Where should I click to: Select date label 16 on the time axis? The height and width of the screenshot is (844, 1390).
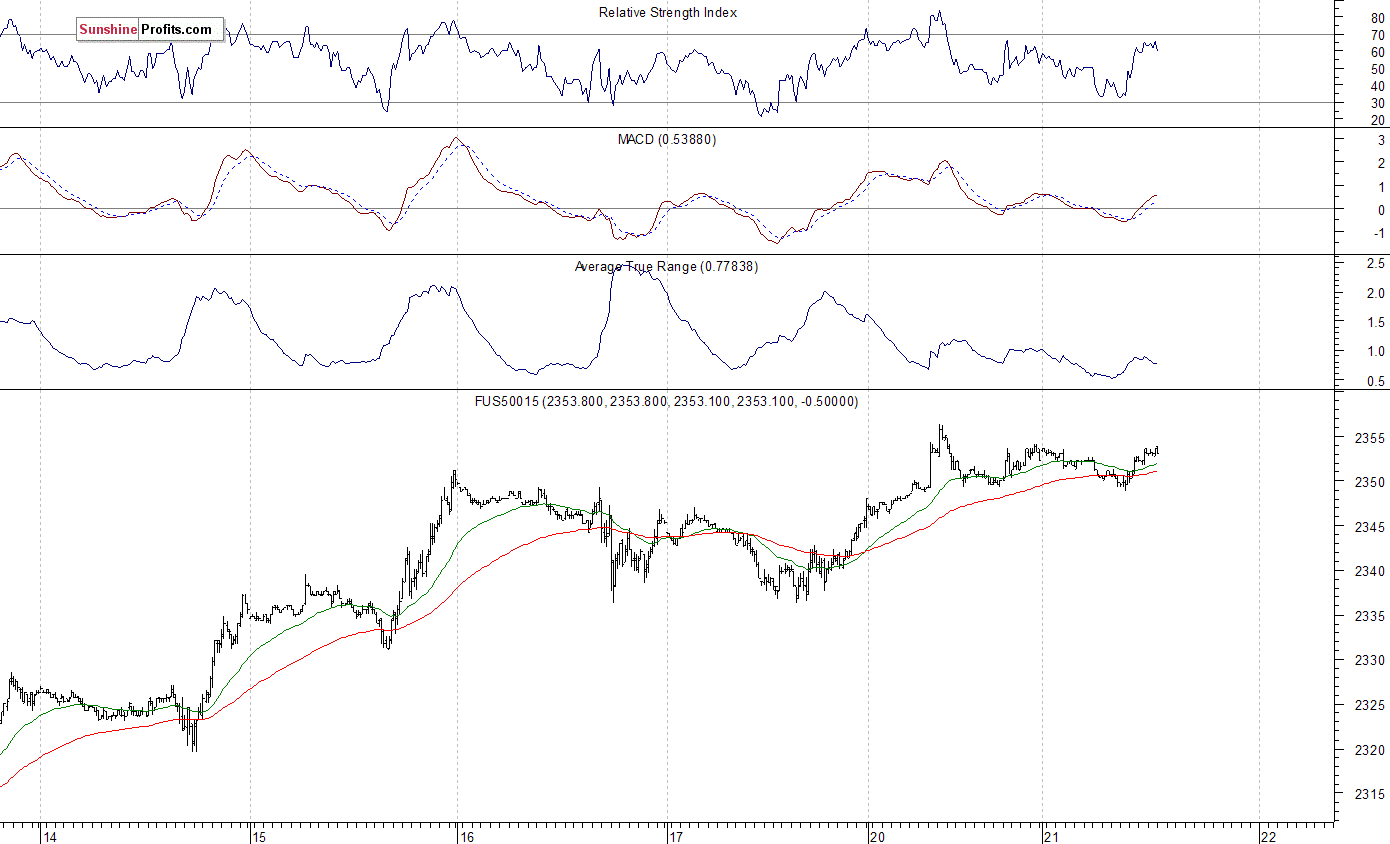click(x=466, y=836)
